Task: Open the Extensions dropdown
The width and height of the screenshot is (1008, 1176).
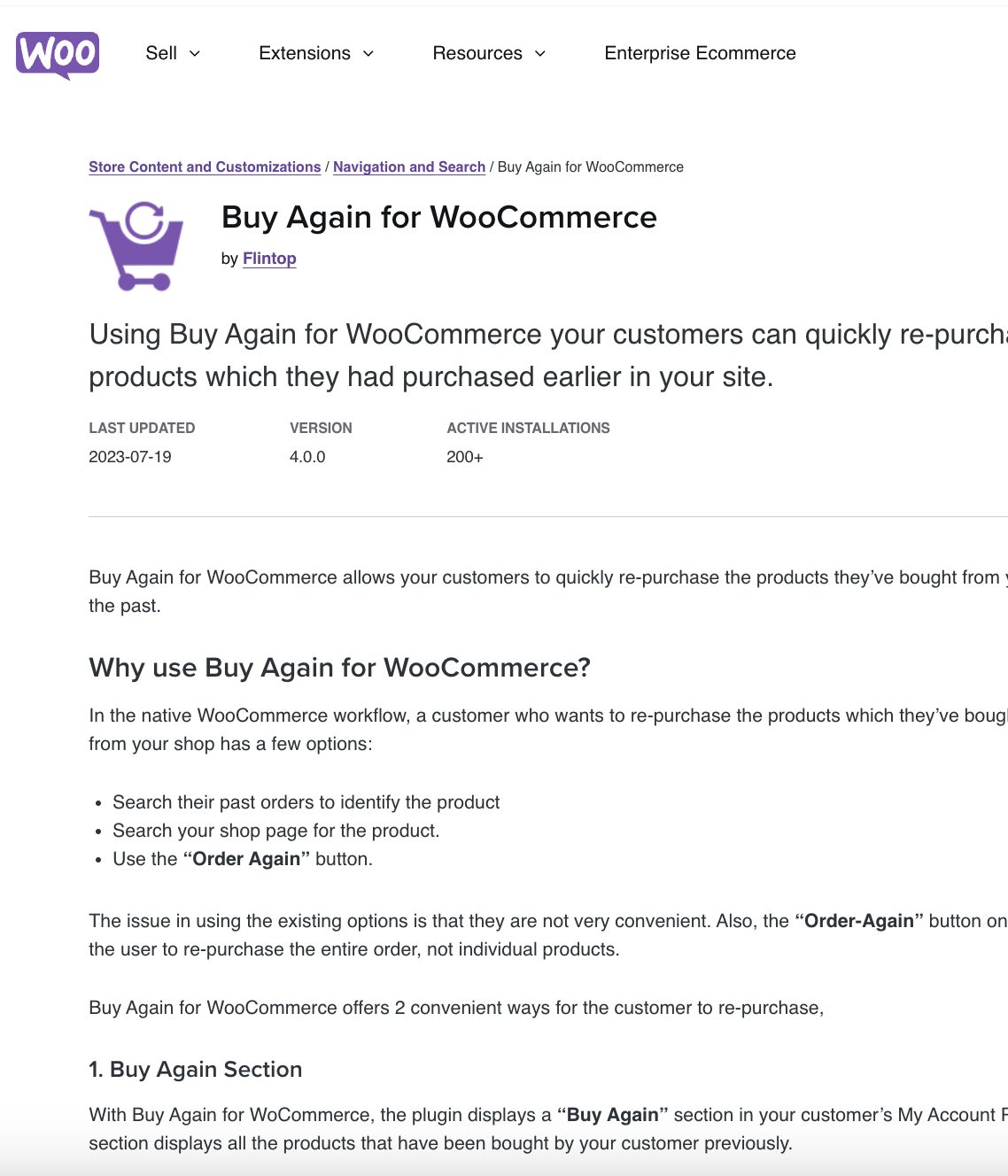Action: (x=315, y=53)
